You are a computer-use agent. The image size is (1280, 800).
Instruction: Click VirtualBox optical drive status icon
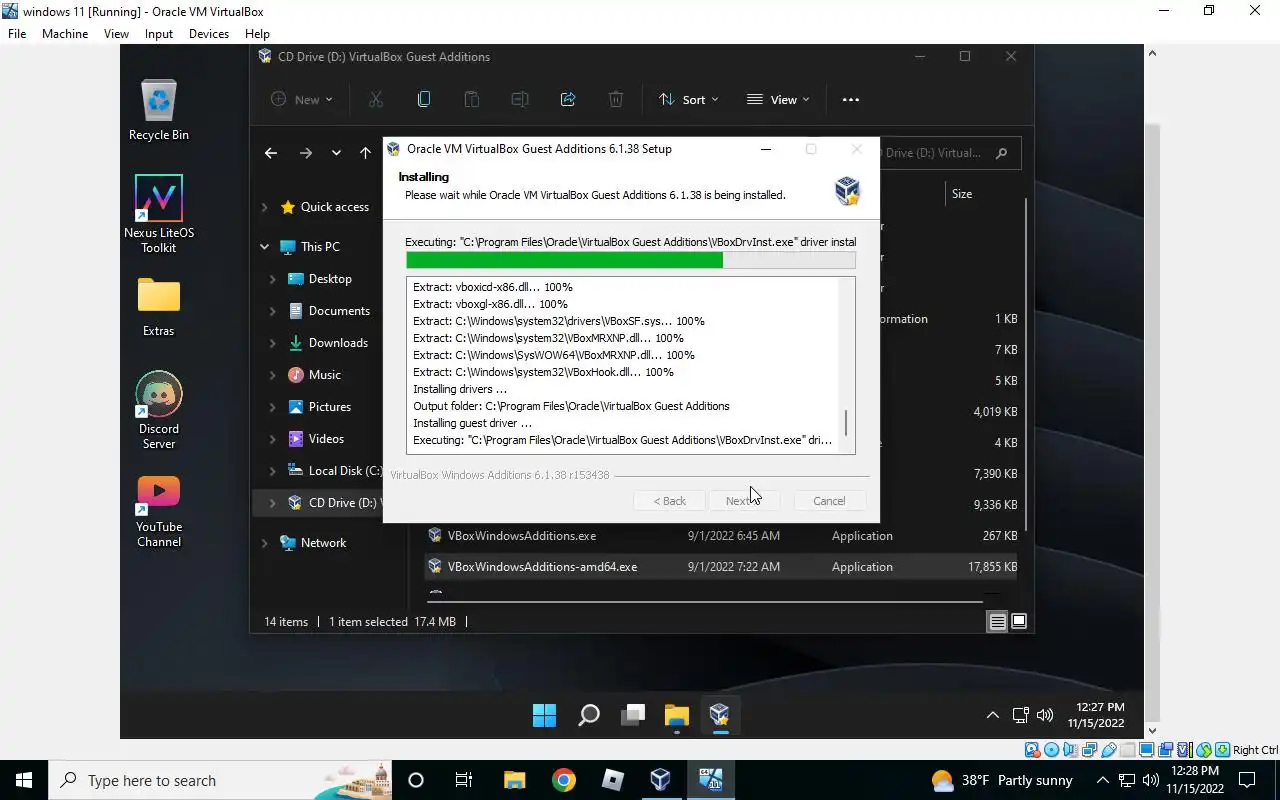1052,750
